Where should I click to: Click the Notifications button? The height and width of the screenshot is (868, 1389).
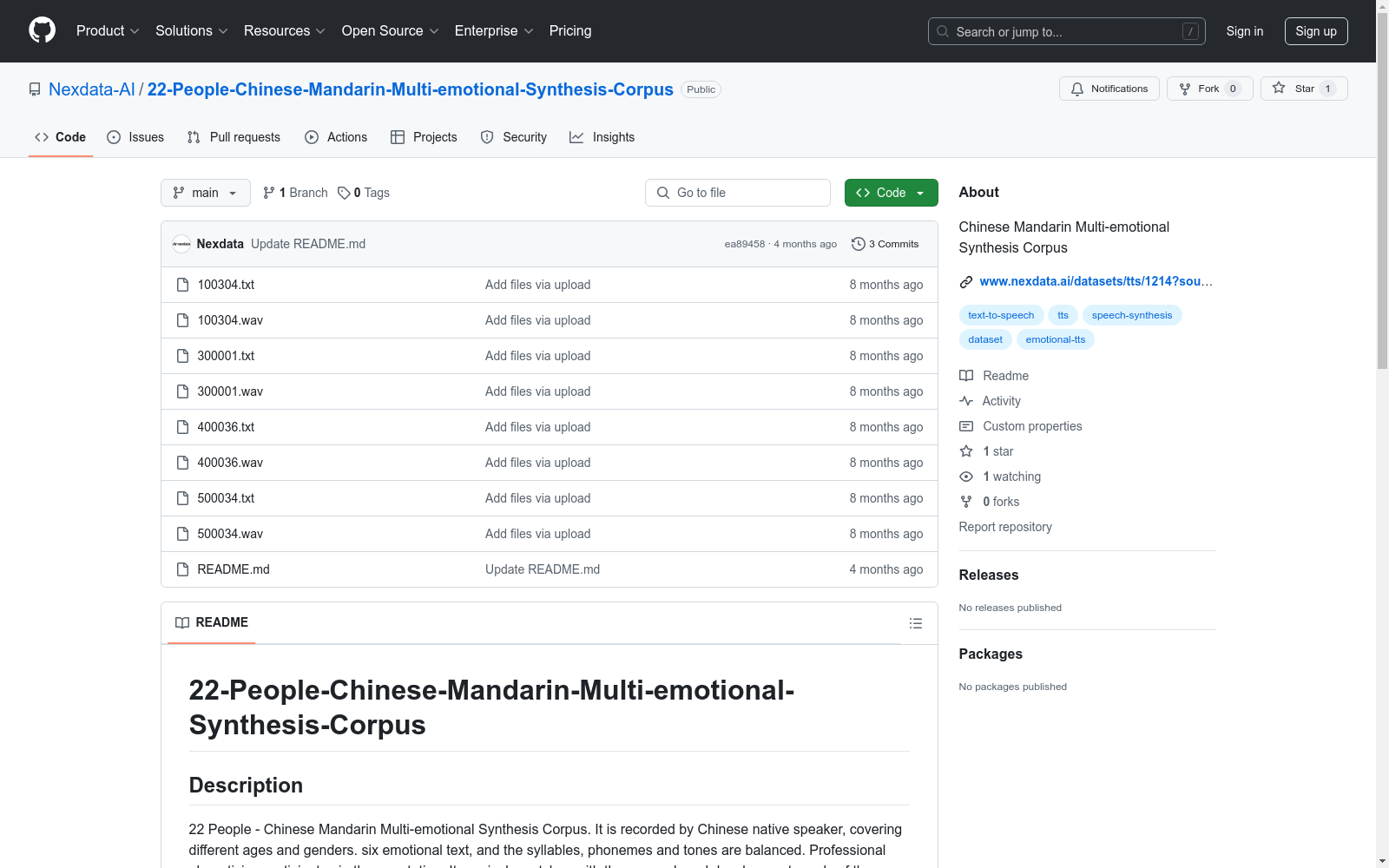click(x=1109, y=89)
